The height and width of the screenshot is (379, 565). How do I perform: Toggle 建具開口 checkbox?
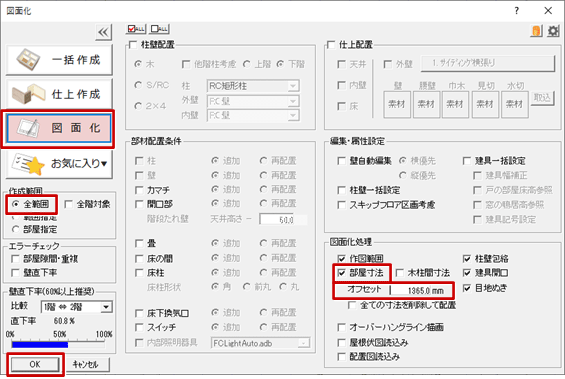467,273
